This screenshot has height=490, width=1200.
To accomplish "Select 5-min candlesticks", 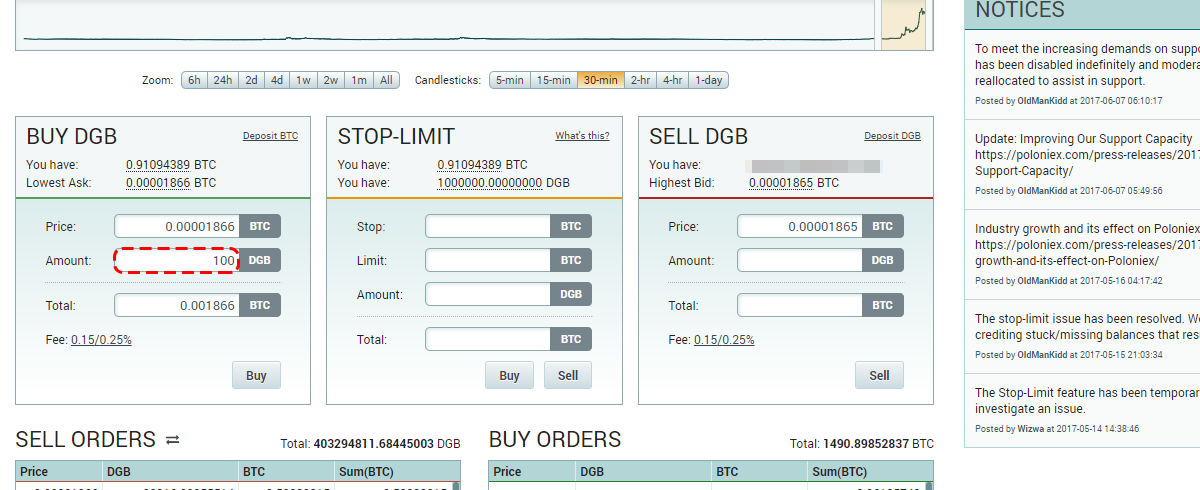I will 509,80.
